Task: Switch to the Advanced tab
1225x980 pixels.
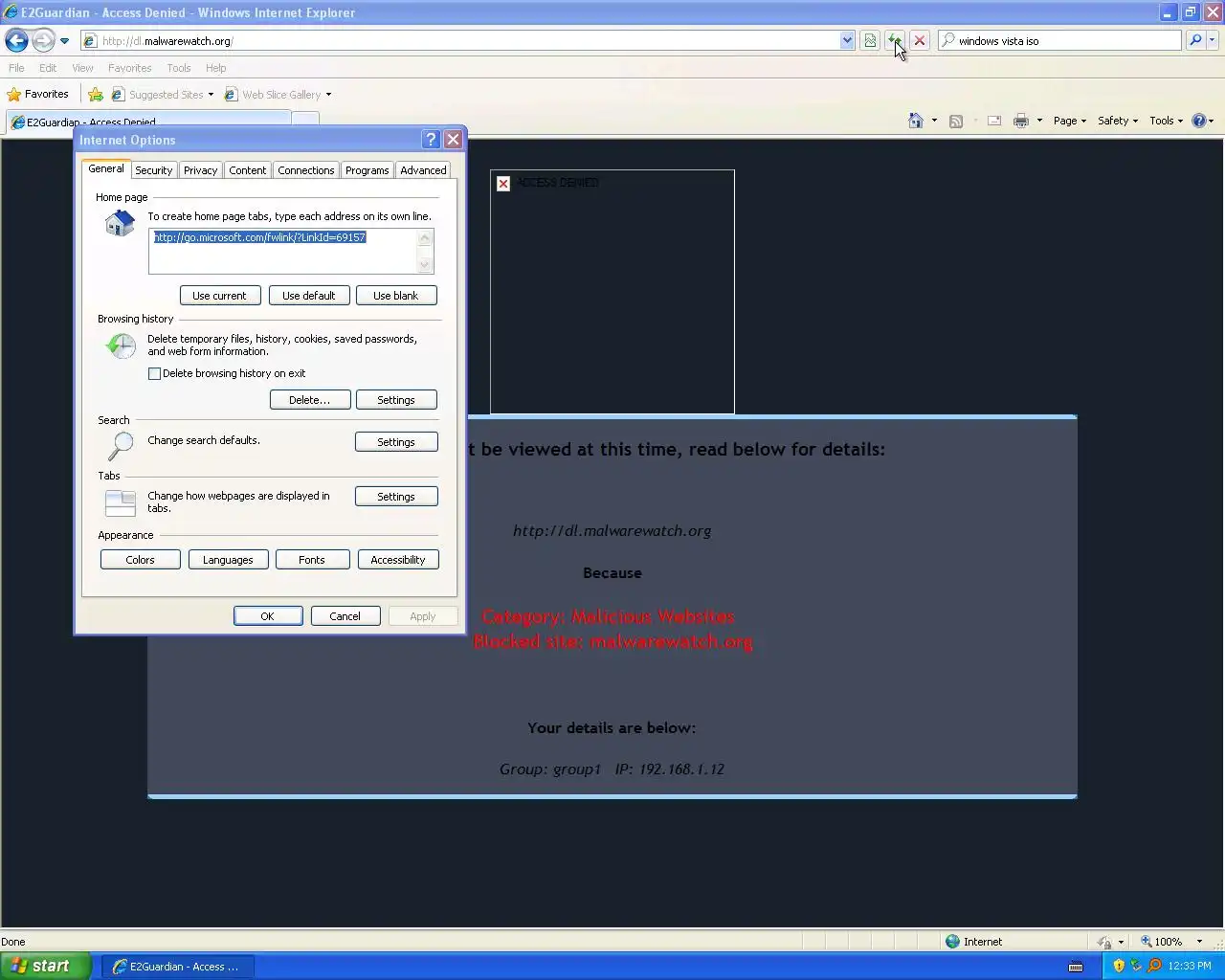Action: point(423,170)
